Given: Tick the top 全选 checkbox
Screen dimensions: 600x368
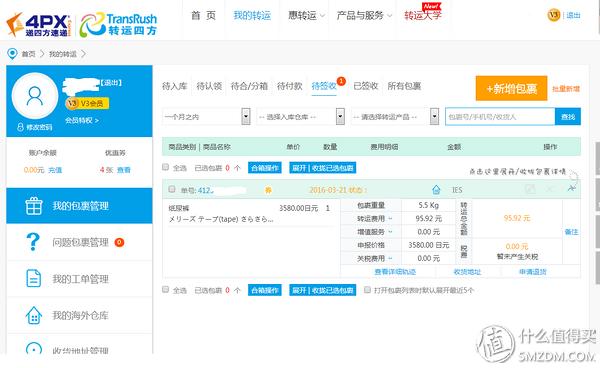Looking at the screenshot, I should pyautogui.click(x=165, y=167).
